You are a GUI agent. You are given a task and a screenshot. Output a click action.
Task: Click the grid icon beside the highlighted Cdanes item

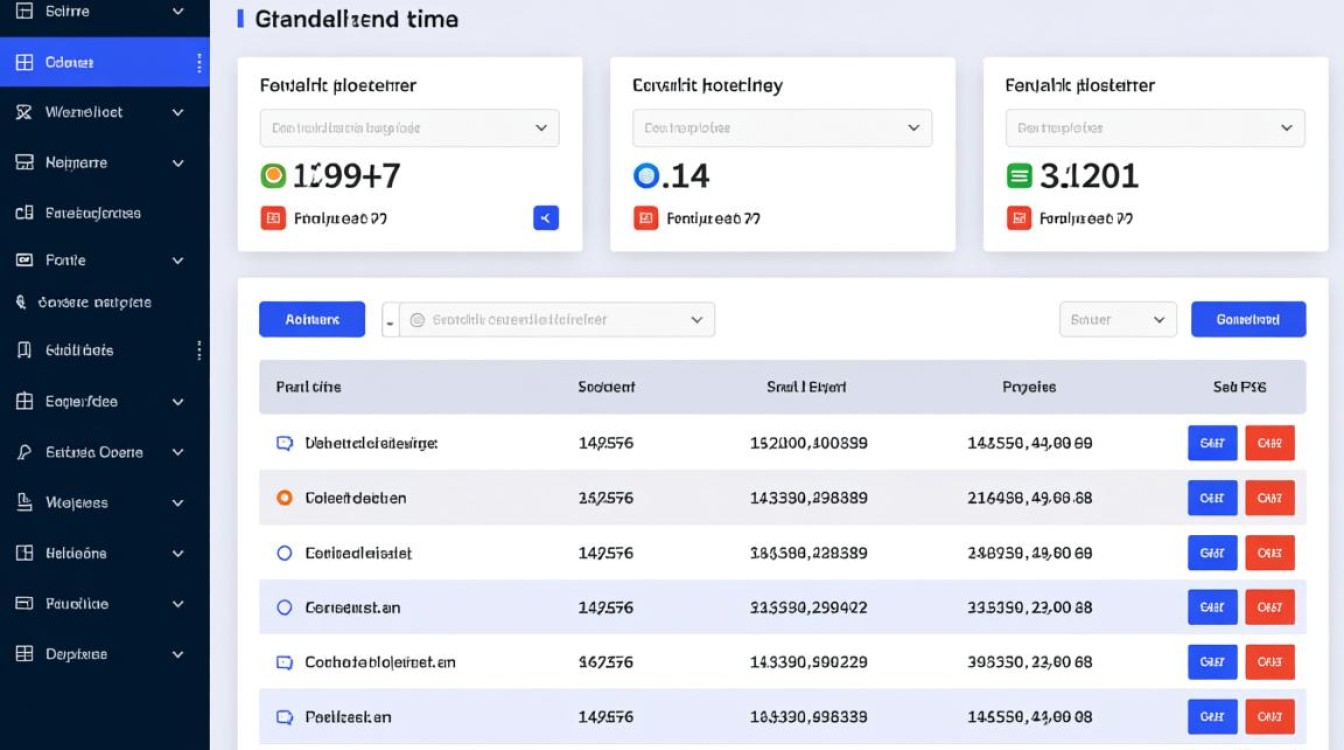[25, 62]
